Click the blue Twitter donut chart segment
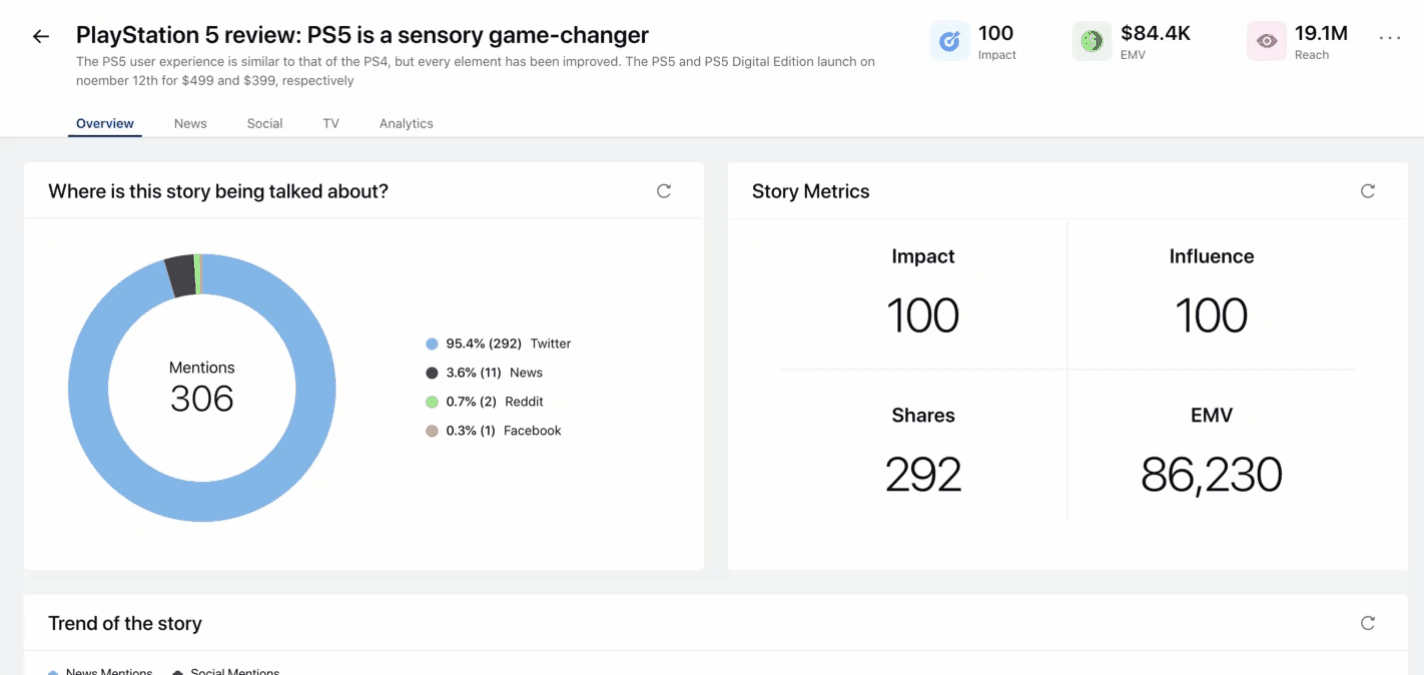 [202, 502]
